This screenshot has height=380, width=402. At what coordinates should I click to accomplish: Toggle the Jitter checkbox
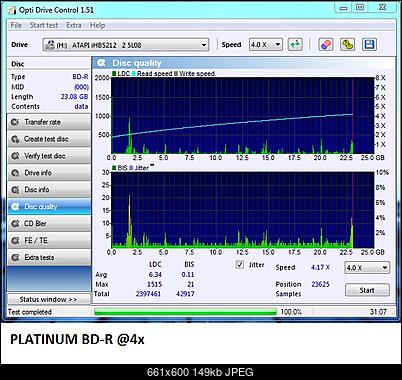coord(240,265)
